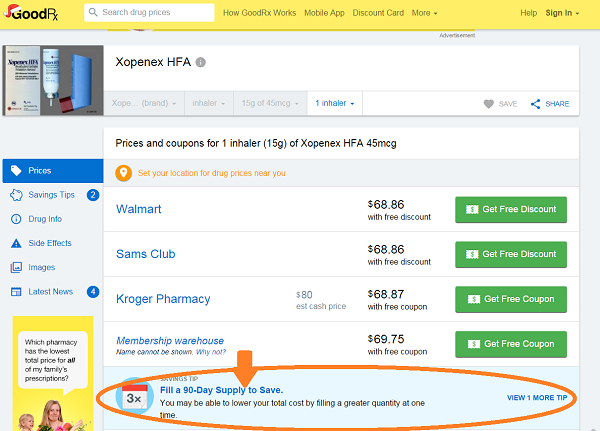Image resolution: width=600 pixels, height=431 pixels.
Task: Open the Membership warehouse link
Action: click(170, 341)
